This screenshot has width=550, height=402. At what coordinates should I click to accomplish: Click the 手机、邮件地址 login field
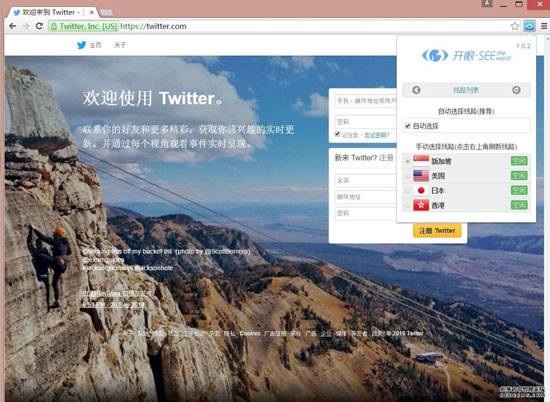pos(365,101)
